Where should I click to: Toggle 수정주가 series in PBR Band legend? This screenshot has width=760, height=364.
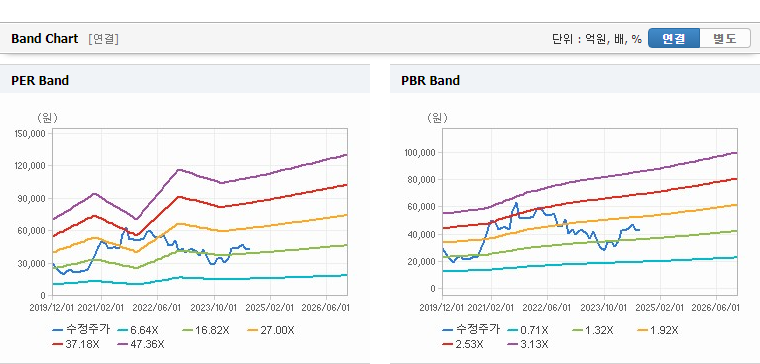[471, 330]
